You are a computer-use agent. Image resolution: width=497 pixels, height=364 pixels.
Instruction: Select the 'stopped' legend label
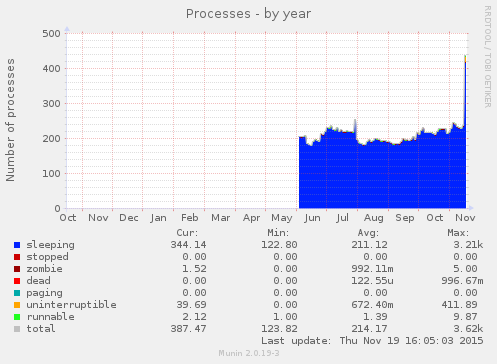[47, 257]
